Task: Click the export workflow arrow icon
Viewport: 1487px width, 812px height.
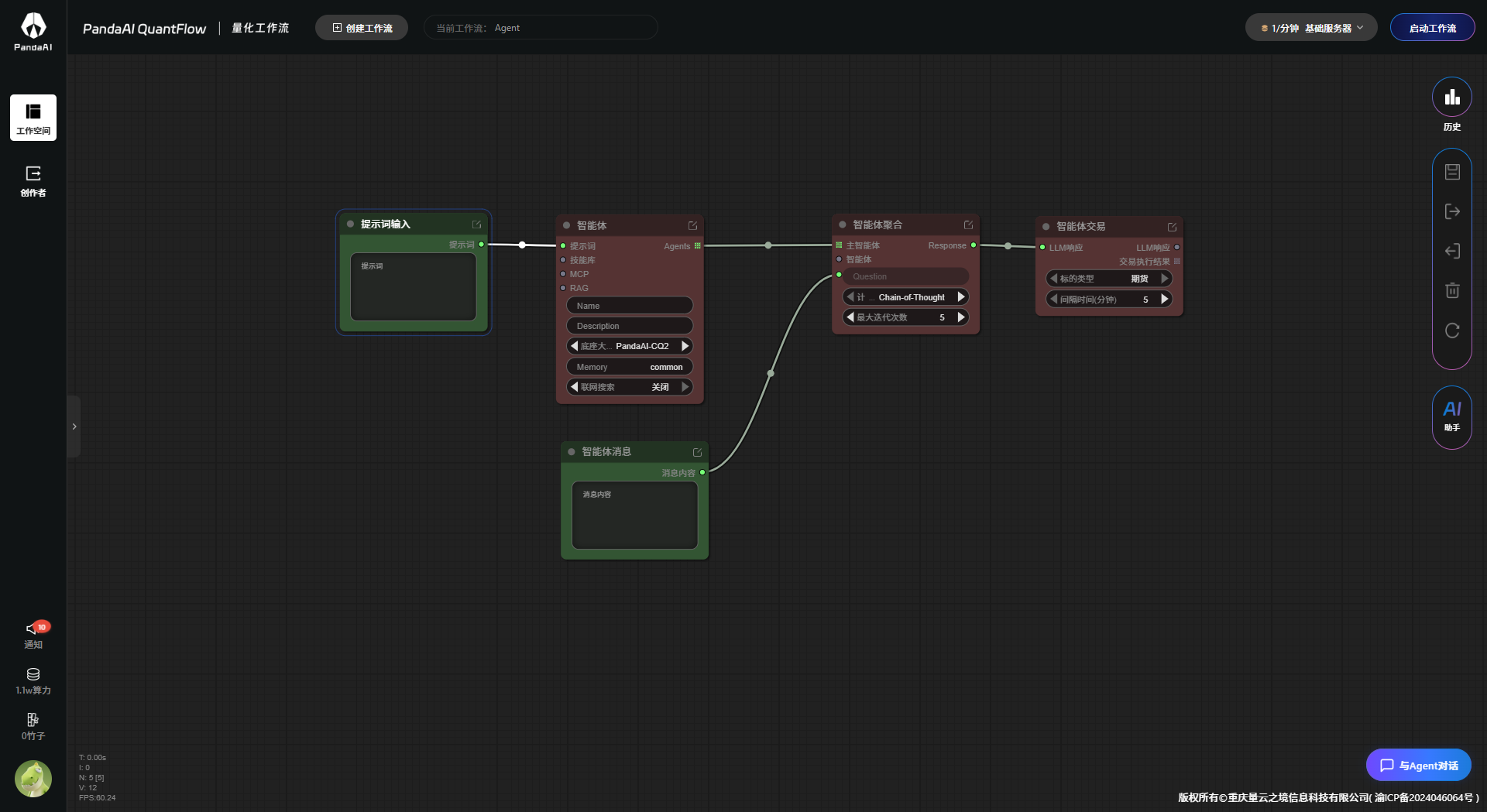Action: click(1452, 211)
